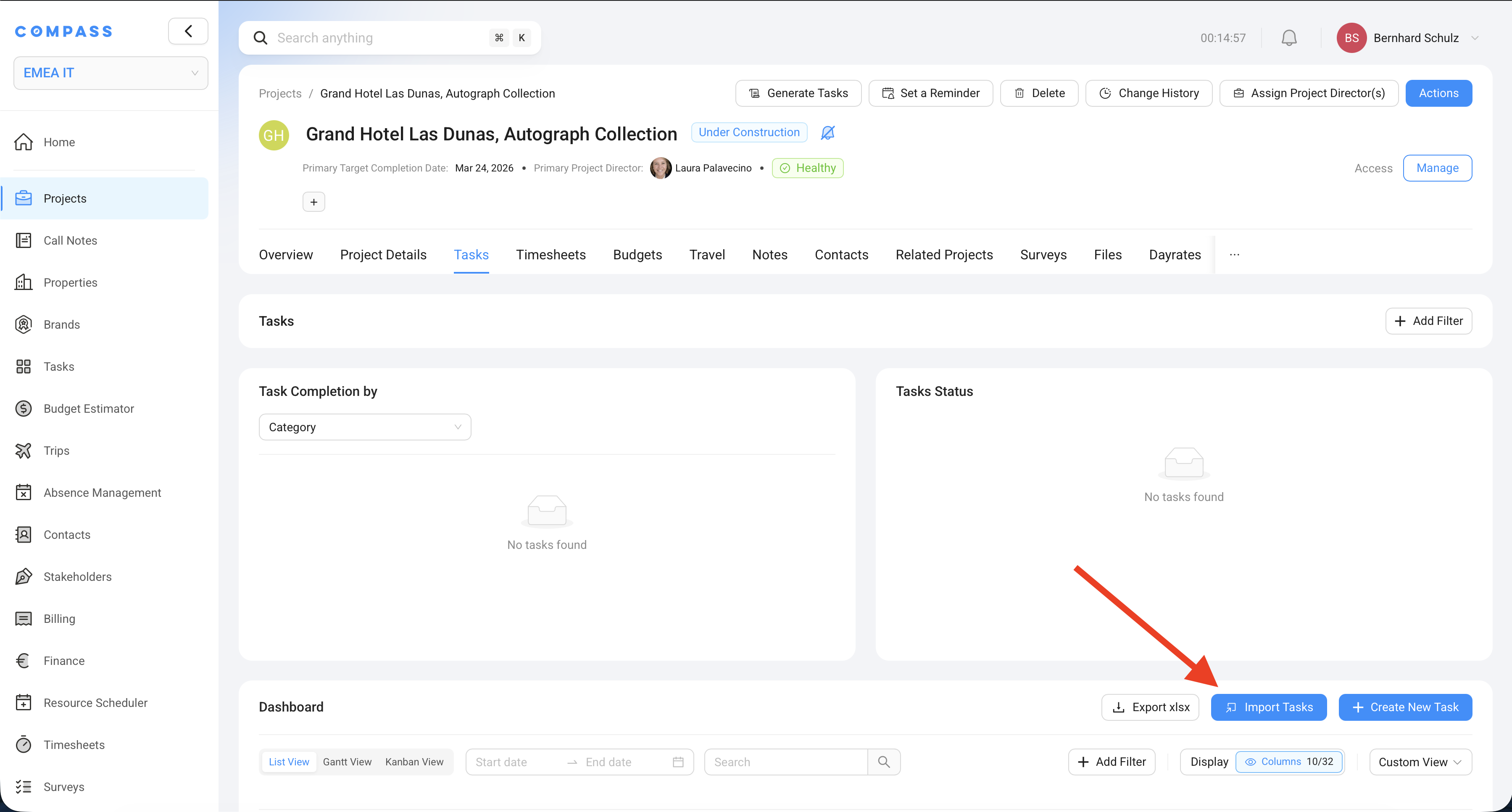Select Gantt View
Image resolution: width=1512 pixels, height=812 pixels.
347,762
